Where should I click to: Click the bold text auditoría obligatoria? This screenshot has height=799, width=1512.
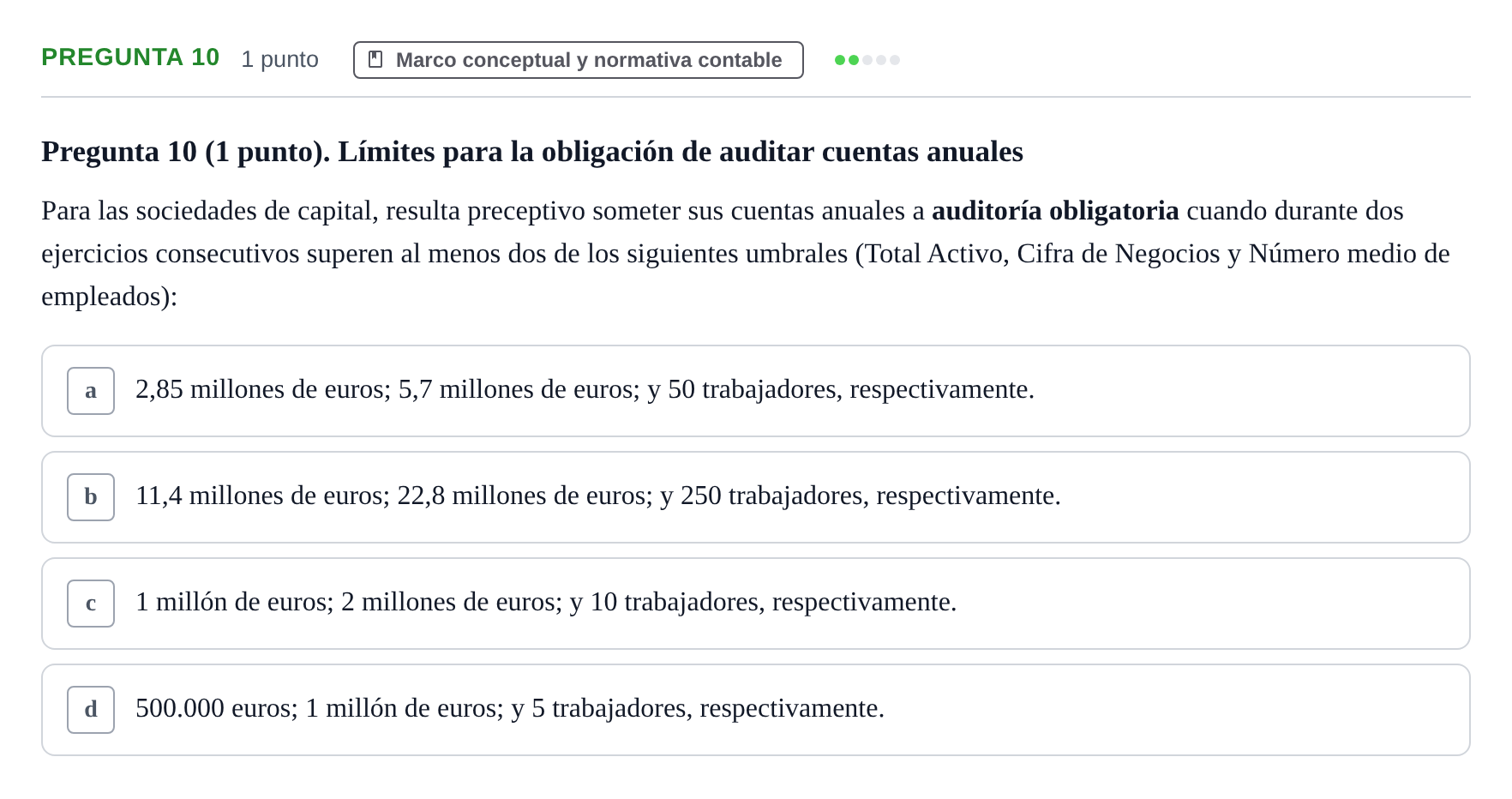click(1055, 211)
